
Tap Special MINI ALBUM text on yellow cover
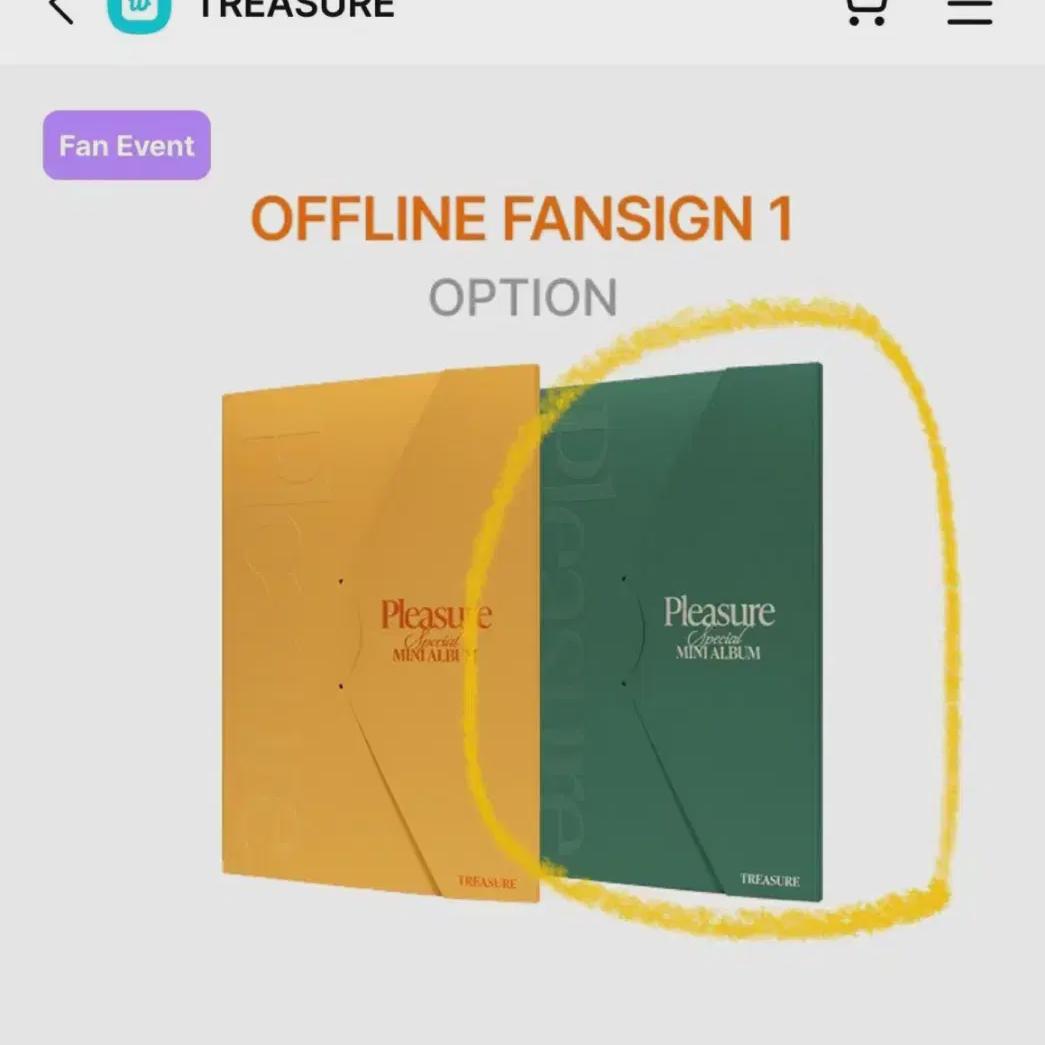point(435,648)
